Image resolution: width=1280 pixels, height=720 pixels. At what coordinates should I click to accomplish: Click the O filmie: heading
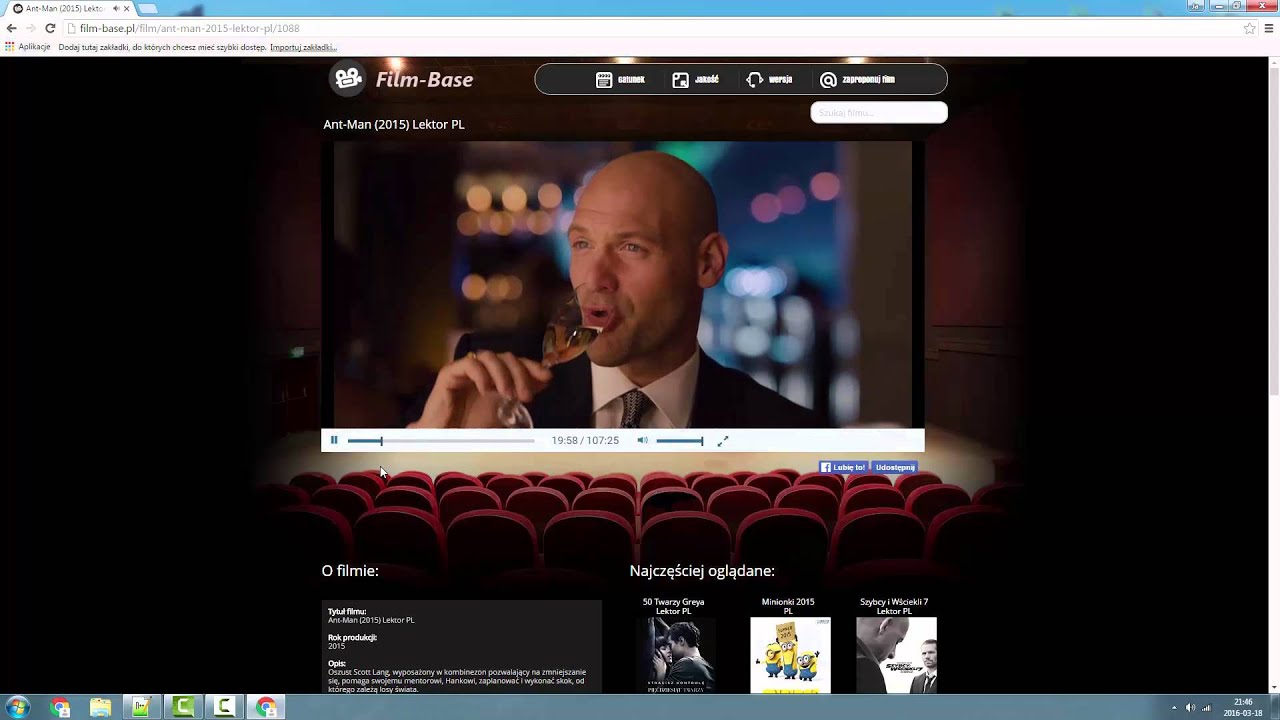[350, 571]
